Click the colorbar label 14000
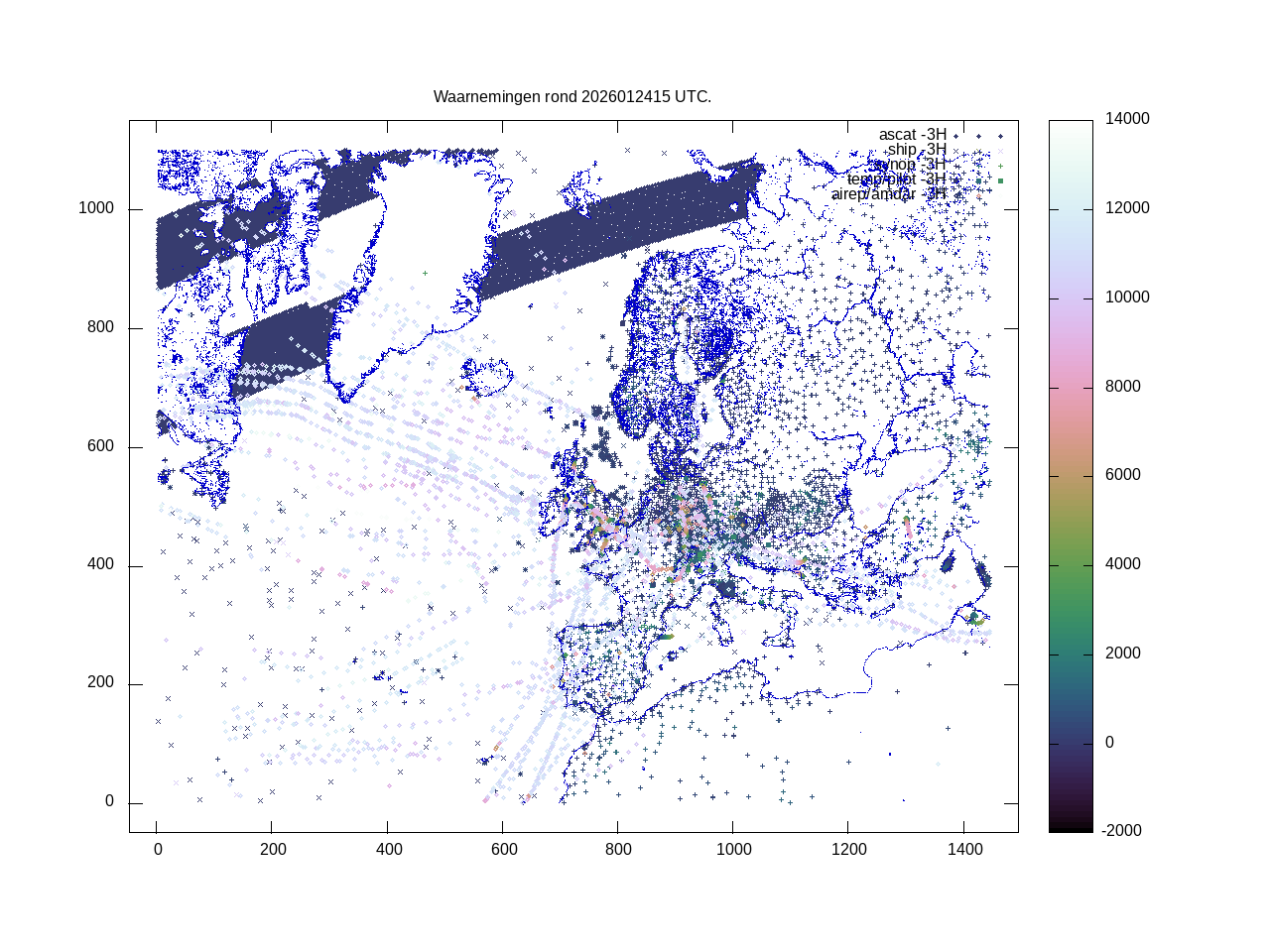The width and height of the screenshot is (1270, 952). click(1127, 119)
